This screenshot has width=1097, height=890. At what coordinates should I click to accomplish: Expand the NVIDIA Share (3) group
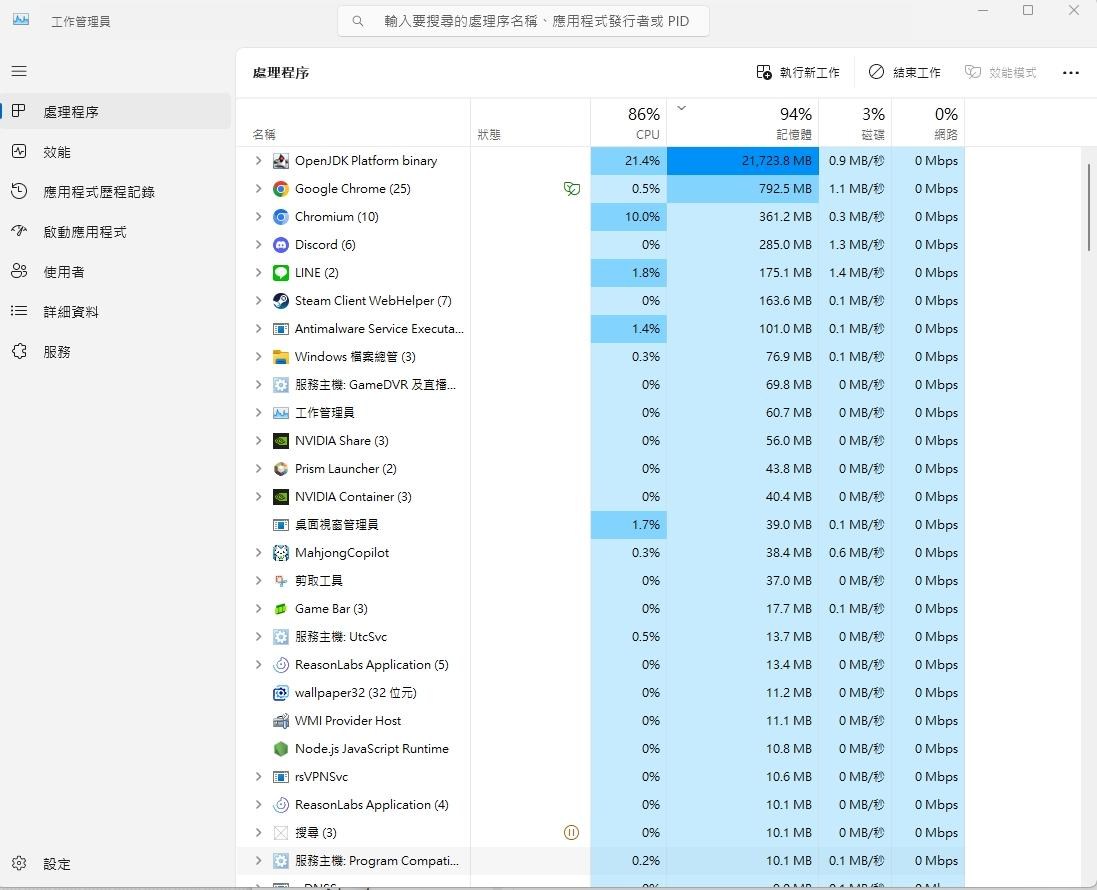pyautogui.click(x=258, y=441)
